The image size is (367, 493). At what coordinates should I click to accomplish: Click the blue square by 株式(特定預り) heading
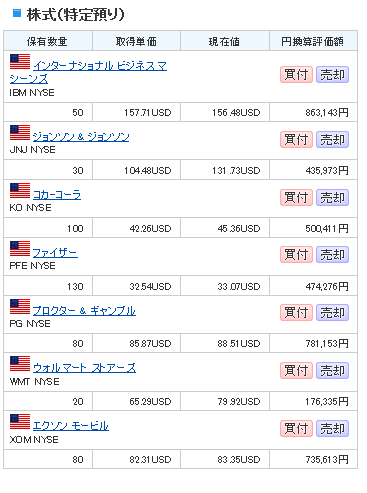point(17,13)
